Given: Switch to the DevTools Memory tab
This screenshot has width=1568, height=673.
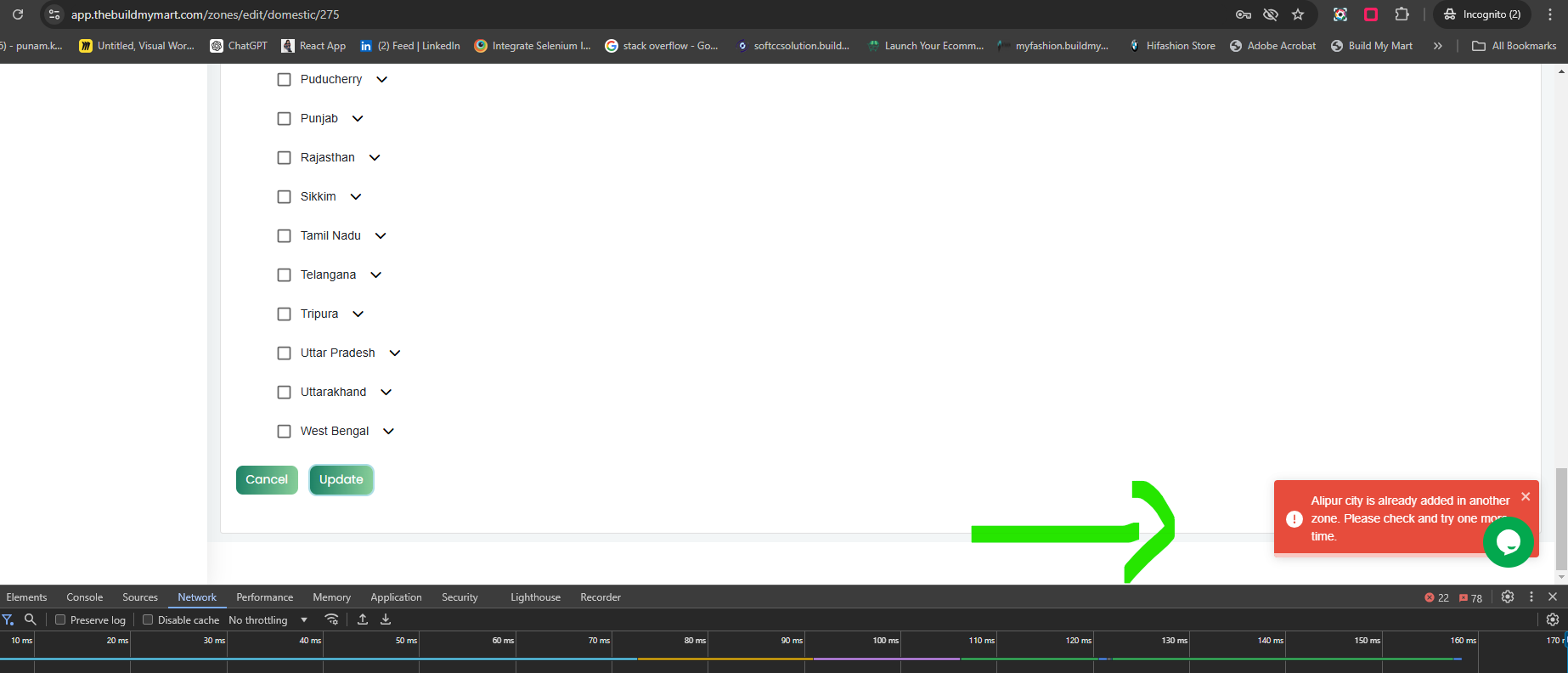Looking at the screenshot, I should tap(331, 597).
